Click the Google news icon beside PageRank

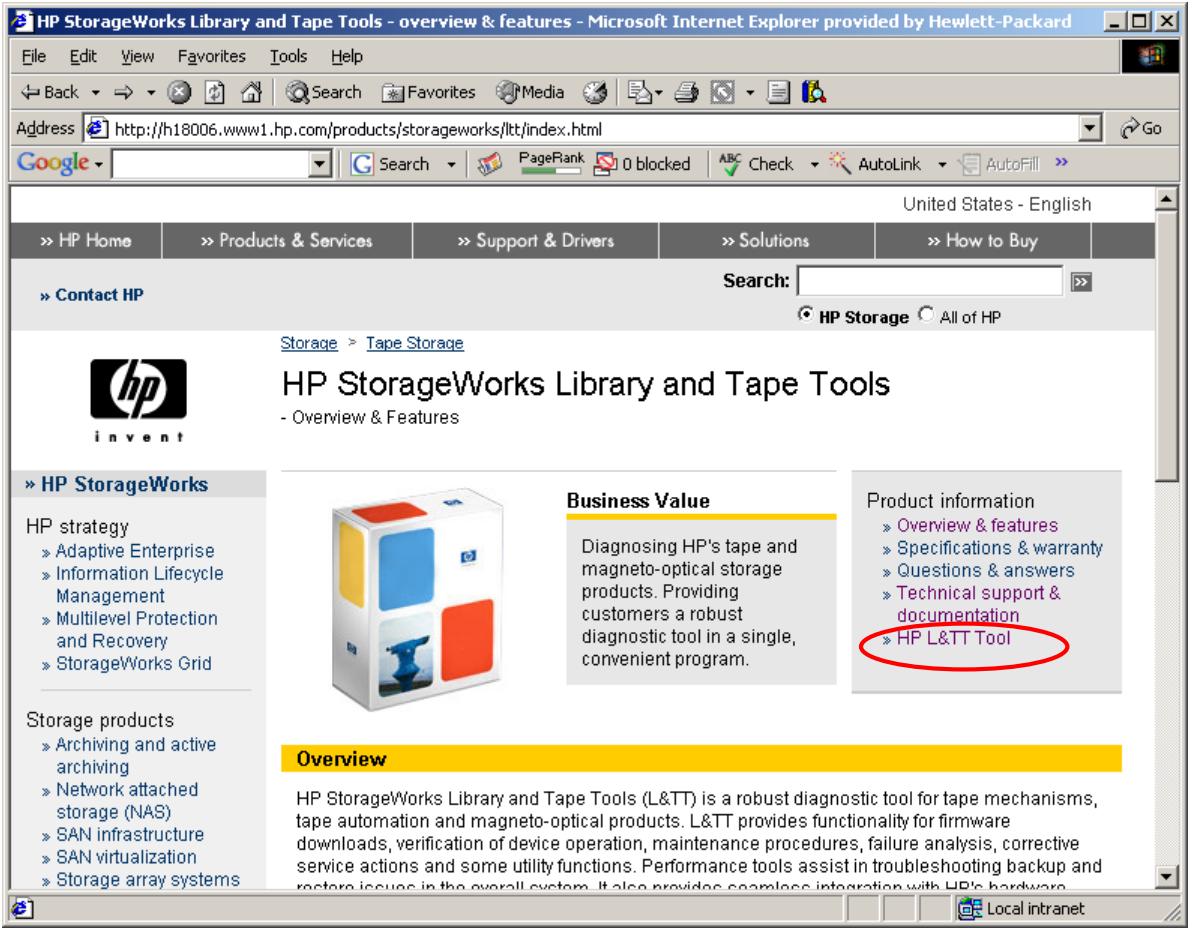coord(490,164)
